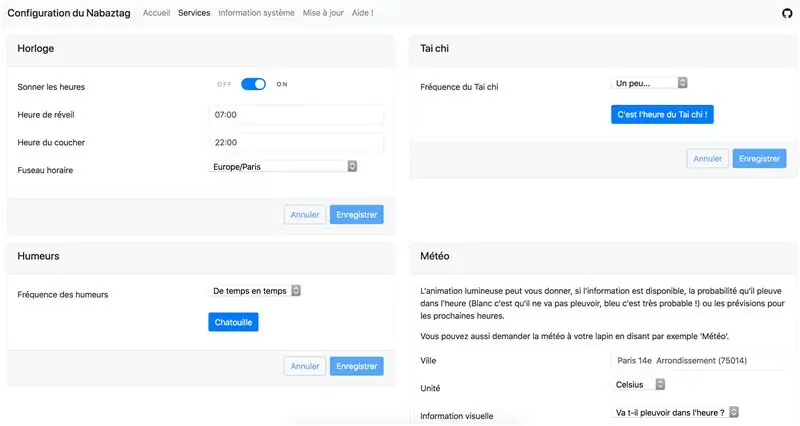Click the Chatouille button
Screen dimensions: 800x426
[233, 322]
